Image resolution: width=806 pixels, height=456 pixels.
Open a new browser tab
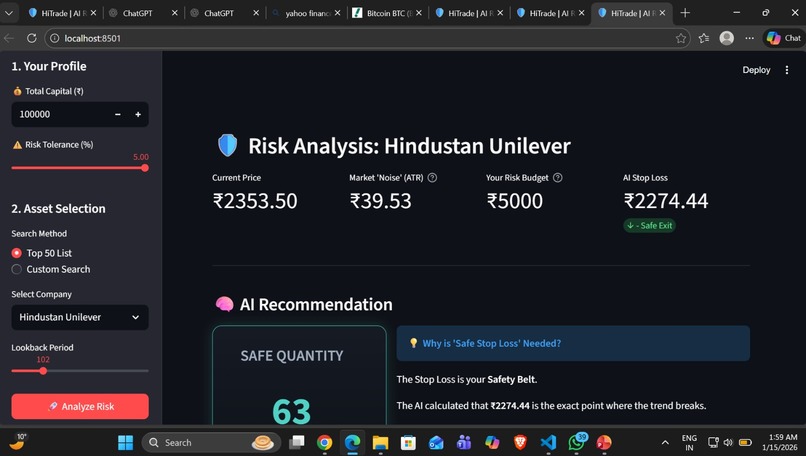[x=685, y=13]
